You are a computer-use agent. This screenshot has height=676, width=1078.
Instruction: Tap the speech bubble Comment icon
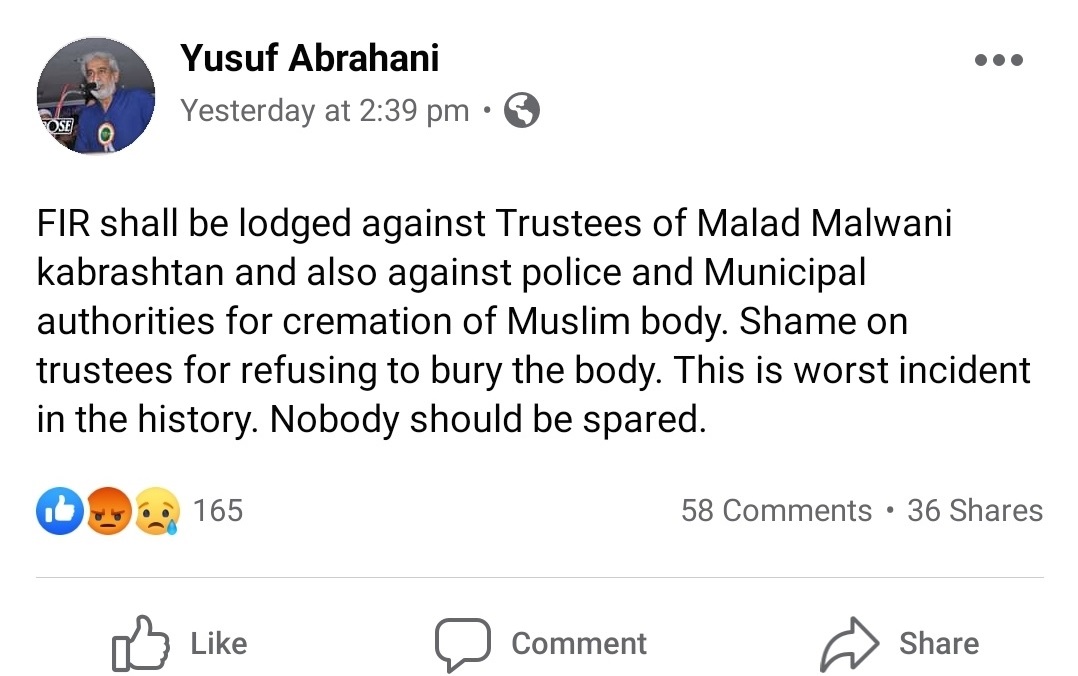[x=462, y=643]
